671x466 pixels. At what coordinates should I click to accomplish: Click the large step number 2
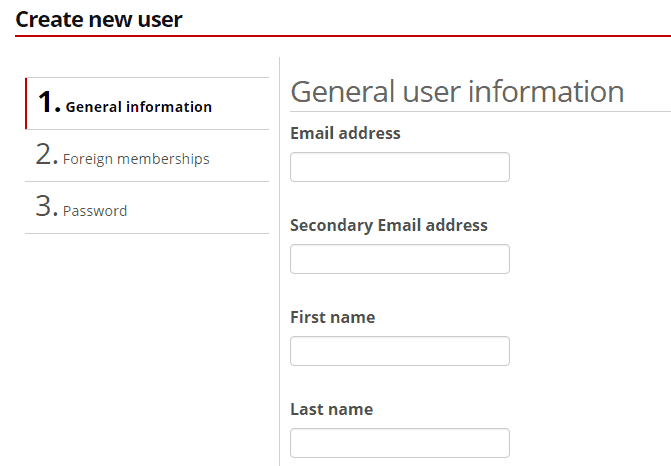(x=47, y=155)
